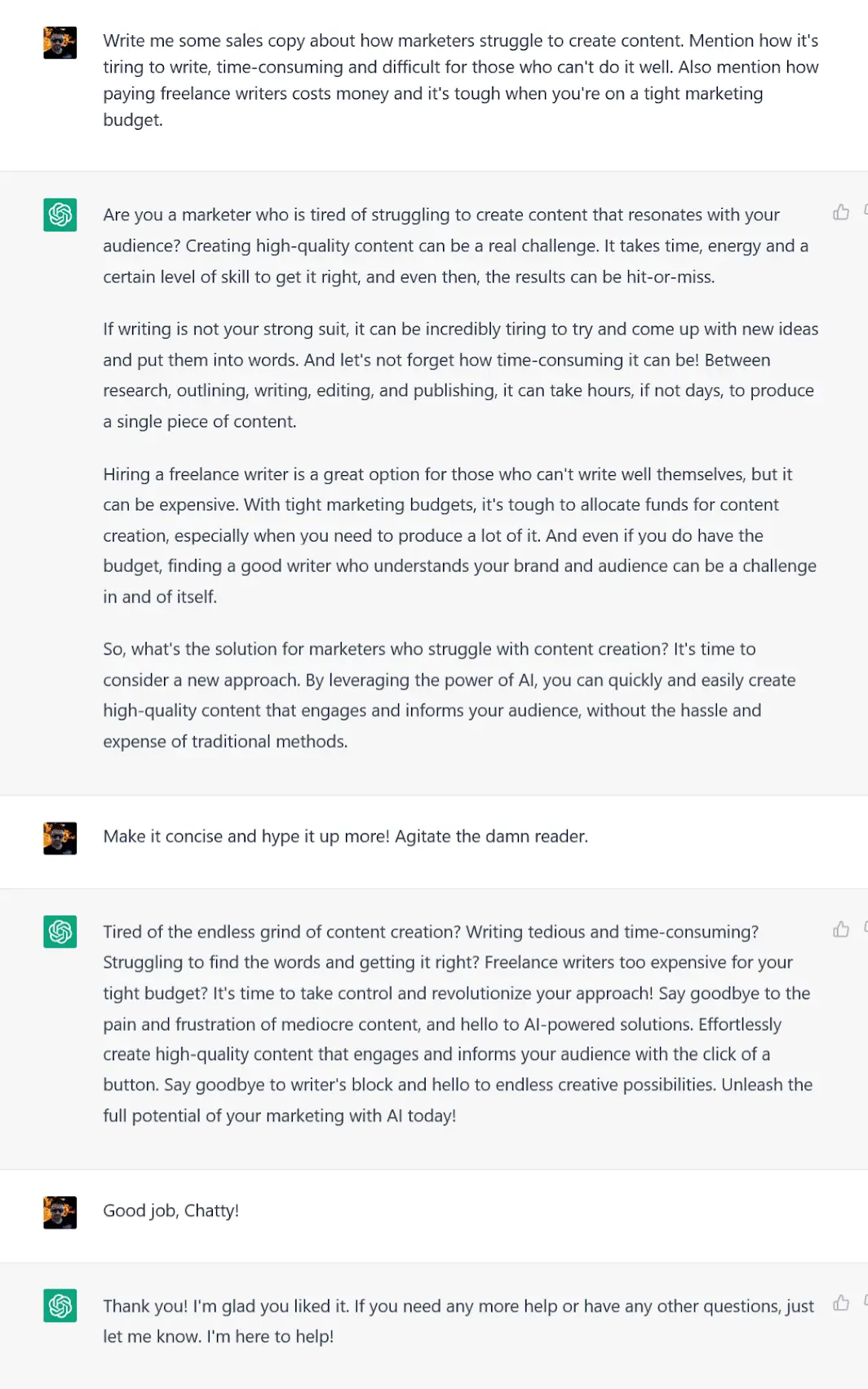The image size is (868, 1389).
Task: Like the "Tired of the endless grind" response
Action: [840, 930]
